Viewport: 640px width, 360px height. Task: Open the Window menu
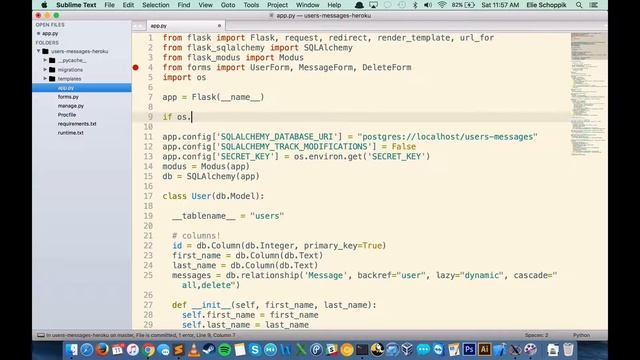click(307, 5)
